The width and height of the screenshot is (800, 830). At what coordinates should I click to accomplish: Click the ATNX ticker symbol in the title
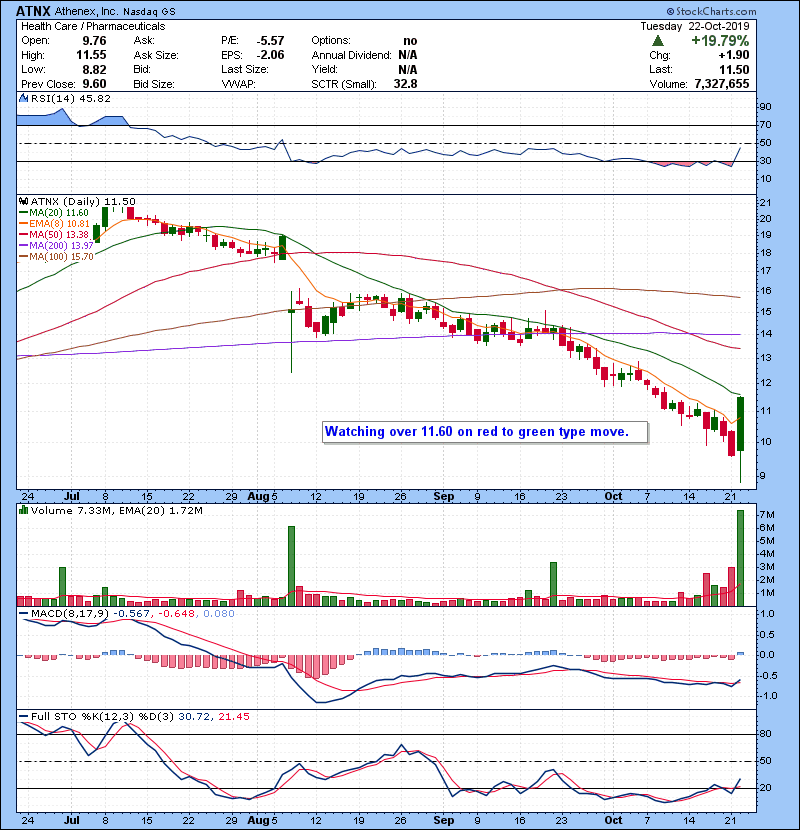point(33,11)
